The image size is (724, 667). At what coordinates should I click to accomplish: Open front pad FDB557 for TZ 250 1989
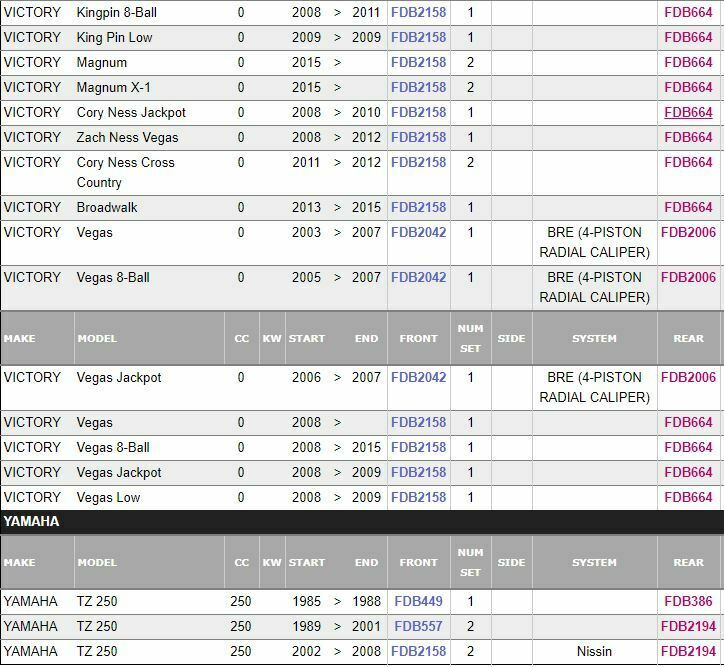point(418,626)
